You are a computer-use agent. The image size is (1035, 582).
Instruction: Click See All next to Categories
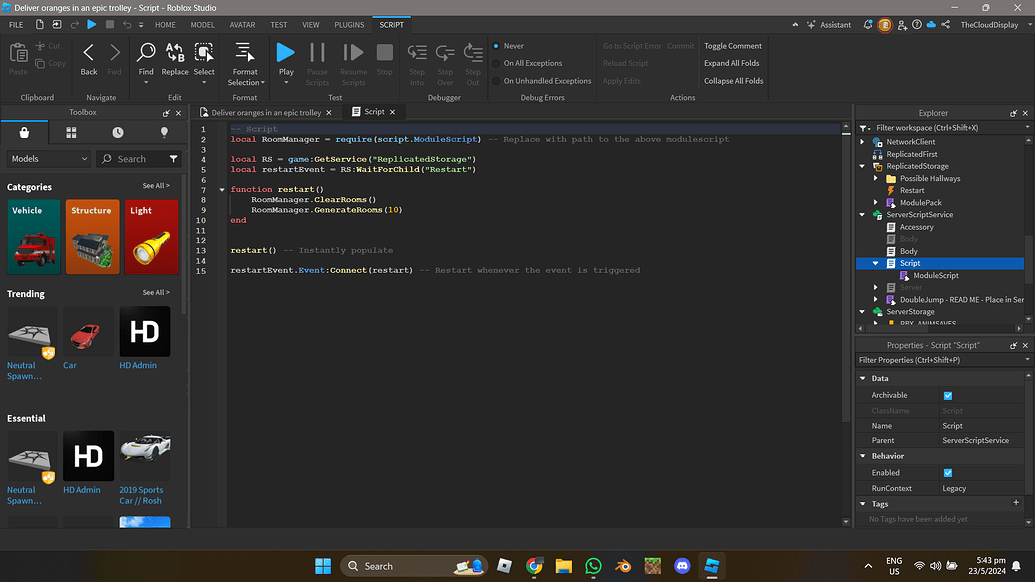pyautogui.click(x=156, y=186)
